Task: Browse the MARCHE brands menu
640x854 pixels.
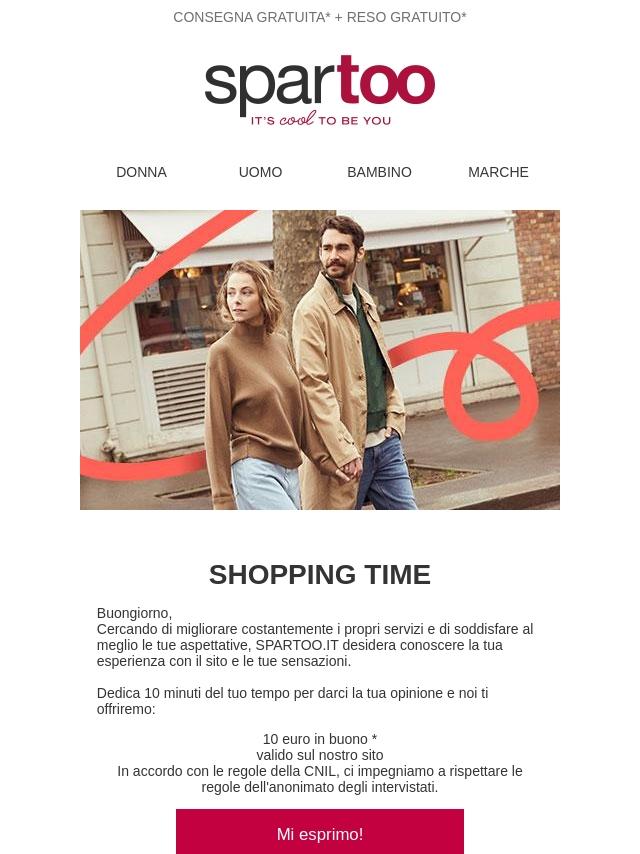Action: point(498,172)
